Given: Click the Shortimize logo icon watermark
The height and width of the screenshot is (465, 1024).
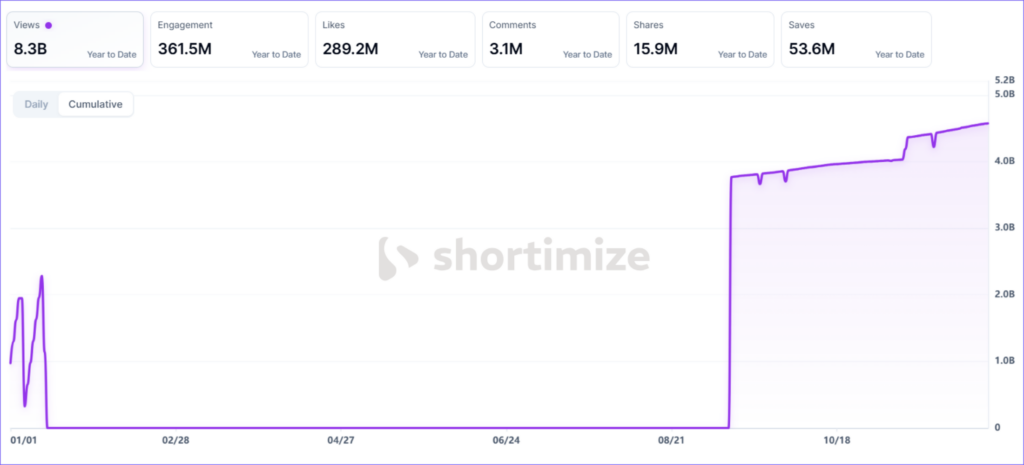Looking at the screenshot, I should click(x=399, y=257).
